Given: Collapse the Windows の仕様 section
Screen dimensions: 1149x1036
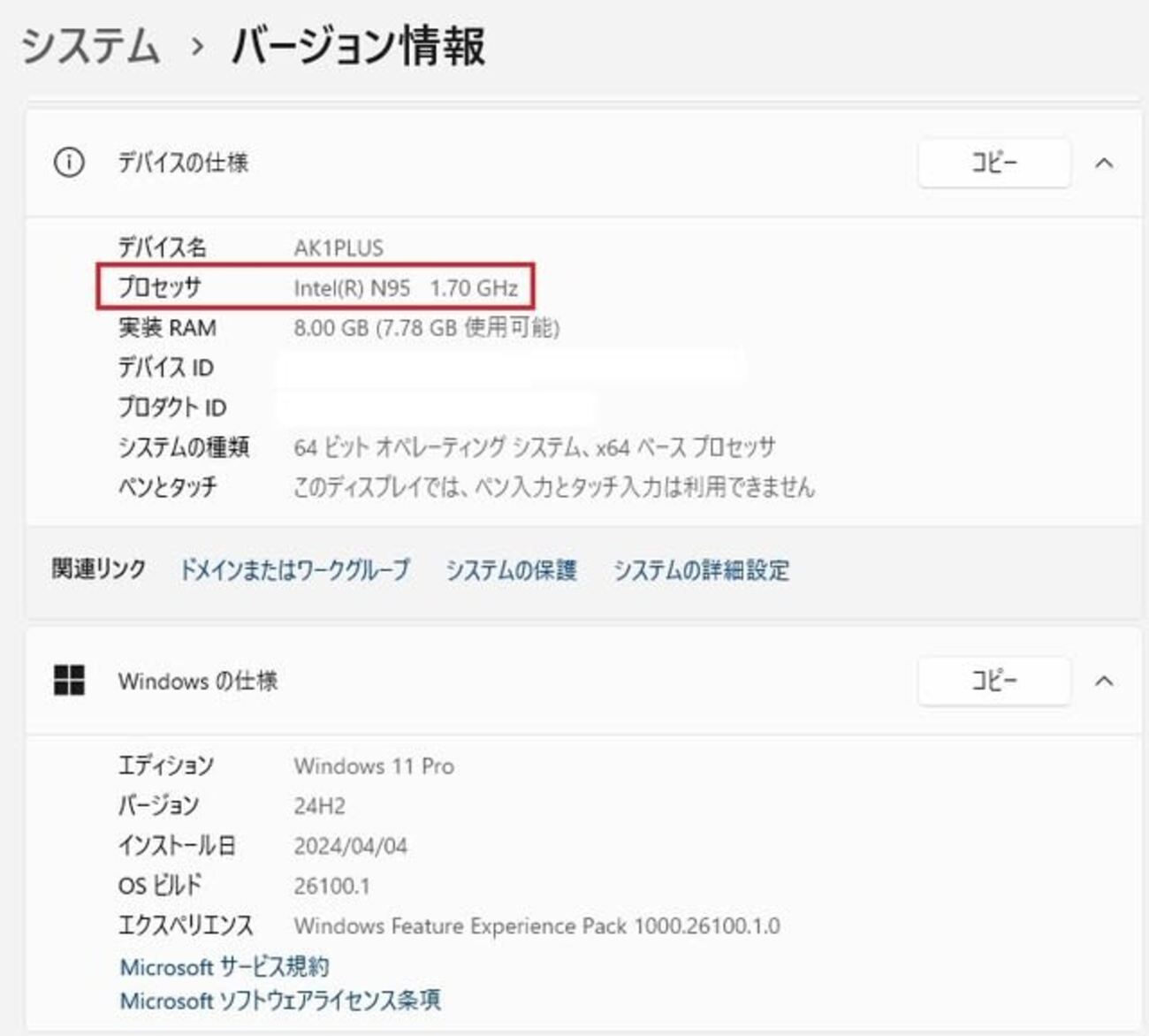Looking at the screenshot, I should 1104,681.
